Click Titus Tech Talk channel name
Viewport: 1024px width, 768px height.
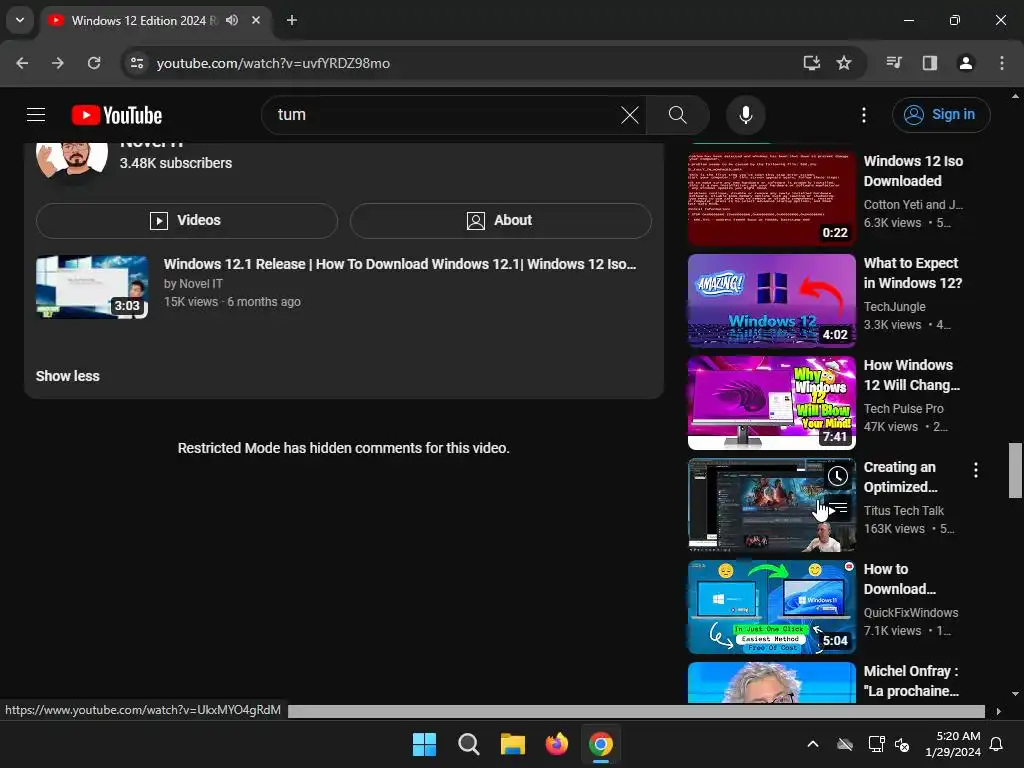coord(903,511)
